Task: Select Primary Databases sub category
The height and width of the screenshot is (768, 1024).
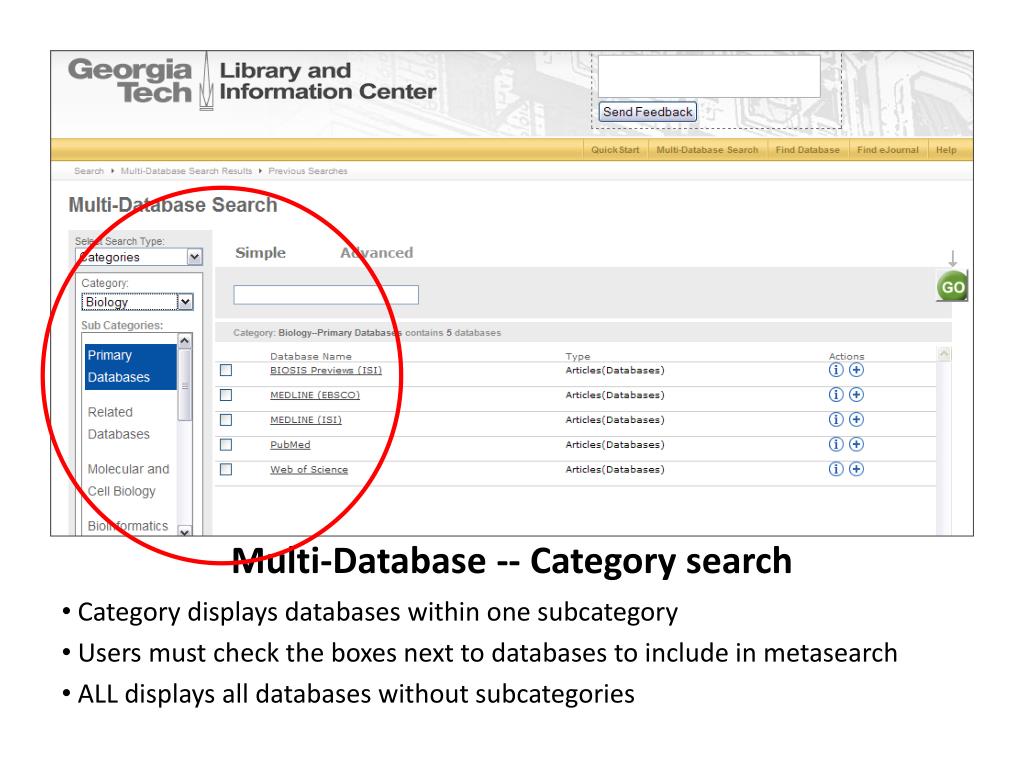Action: point(131,366)
